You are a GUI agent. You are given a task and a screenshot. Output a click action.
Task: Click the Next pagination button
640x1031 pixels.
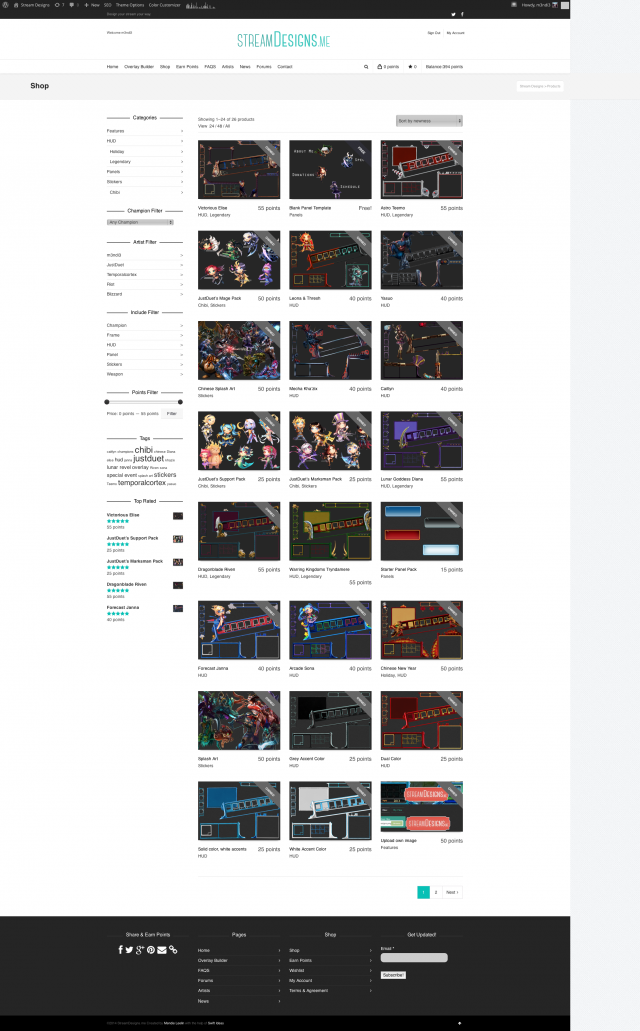tap(453, 892)
